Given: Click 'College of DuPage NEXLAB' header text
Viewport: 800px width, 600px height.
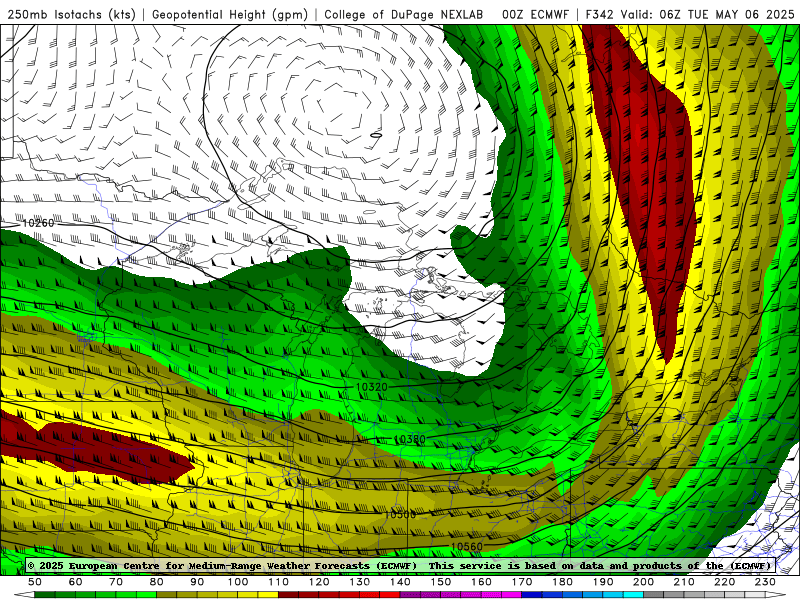Looking at the screenshot, I should (x=404, y=14).
